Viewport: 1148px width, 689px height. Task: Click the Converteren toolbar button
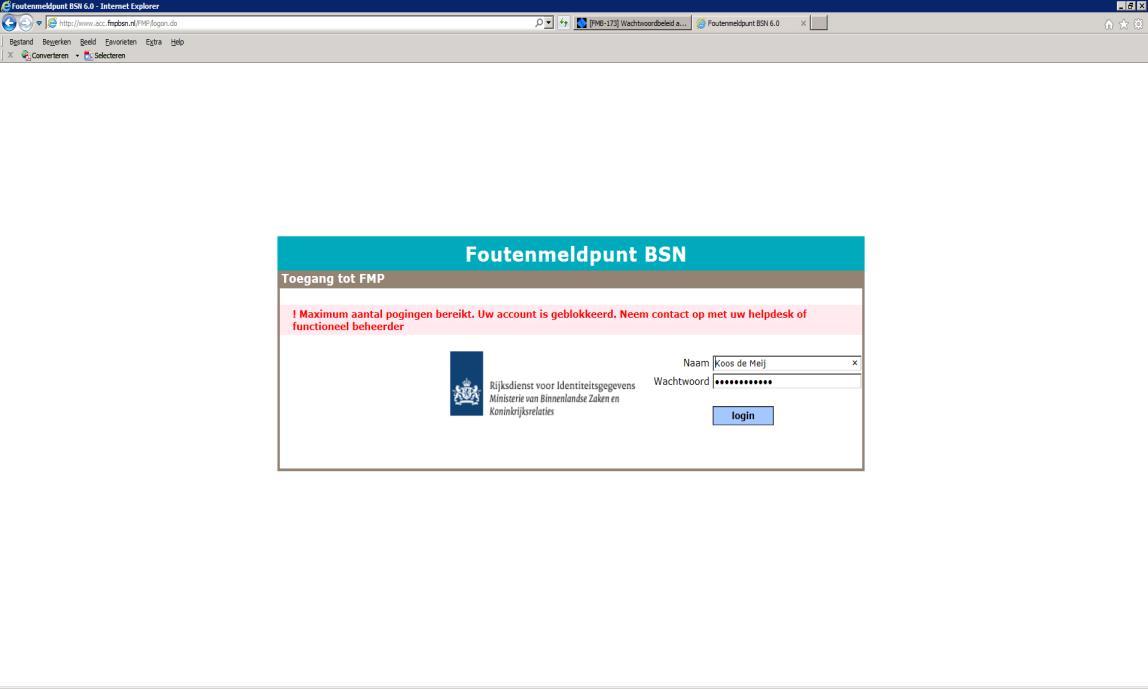45,56
